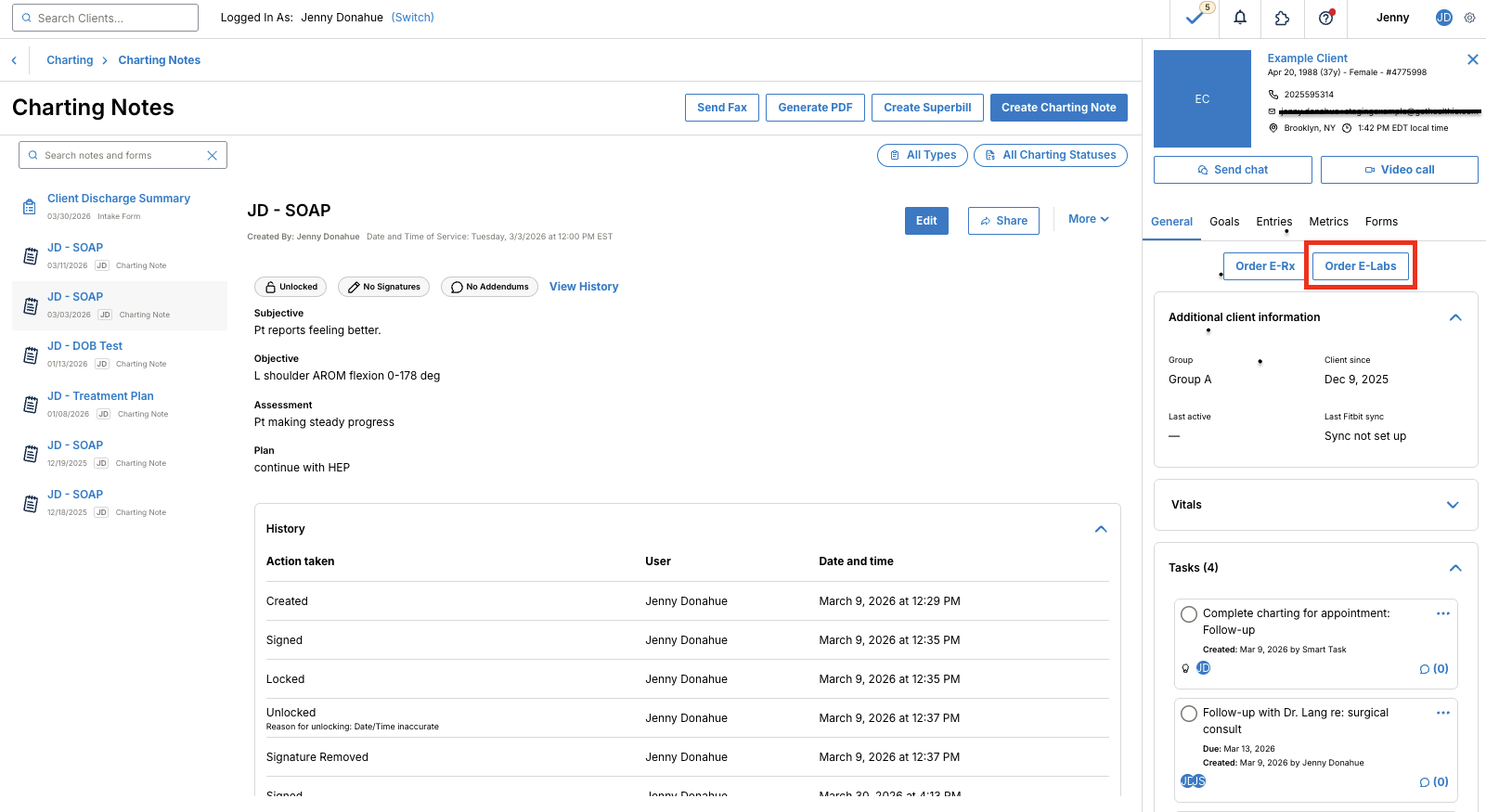This screenshot has height=812, width=1486.
Task: Open the Client Discharge Summary note
Action: point(119,199)
